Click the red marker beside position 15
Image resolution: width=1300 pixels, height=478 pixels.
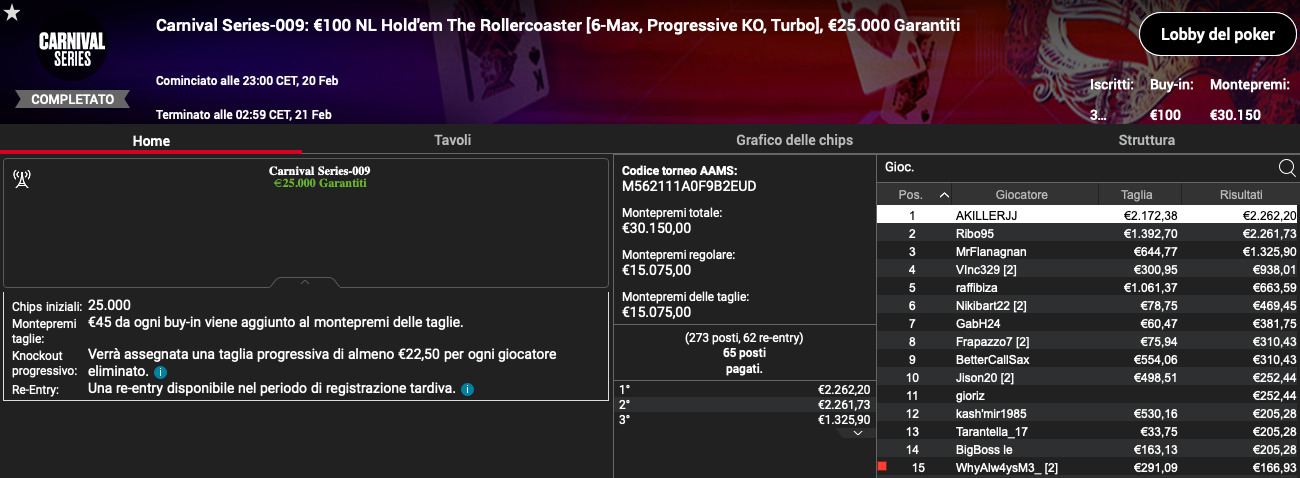(883, 467)
